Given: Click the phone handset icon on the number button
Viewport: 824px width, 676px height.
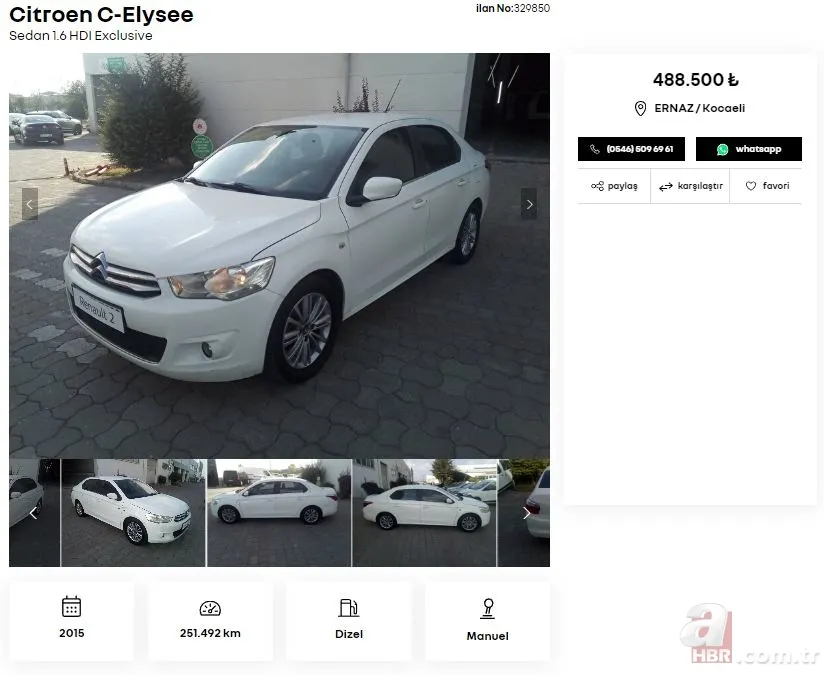Looking at the screenshot, I should click(595, 148).
